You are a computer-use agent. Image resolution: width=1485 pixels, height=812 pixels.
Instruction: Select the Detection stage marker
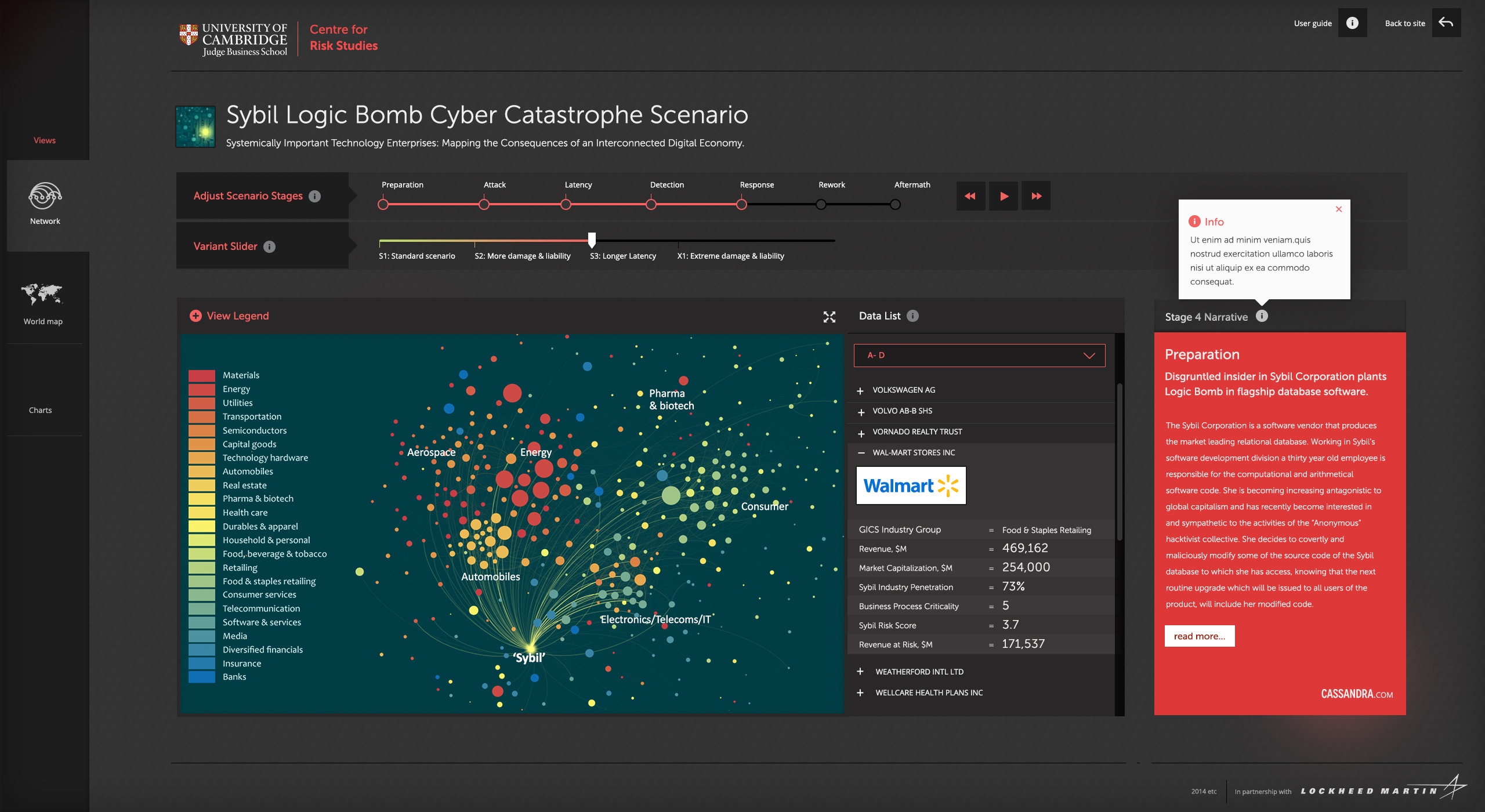click(651, 204)
